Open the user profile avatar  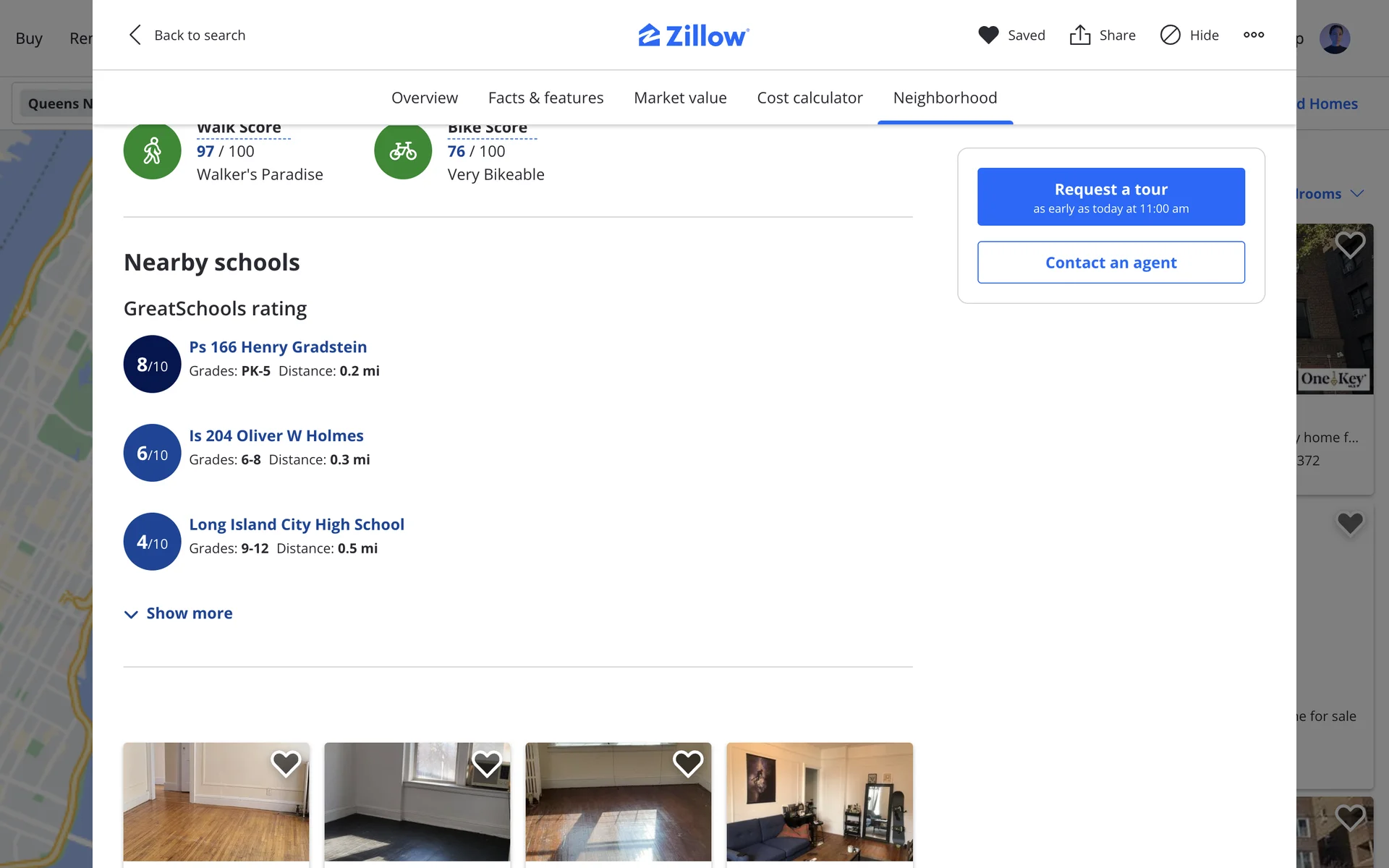tap(1334, 38)
